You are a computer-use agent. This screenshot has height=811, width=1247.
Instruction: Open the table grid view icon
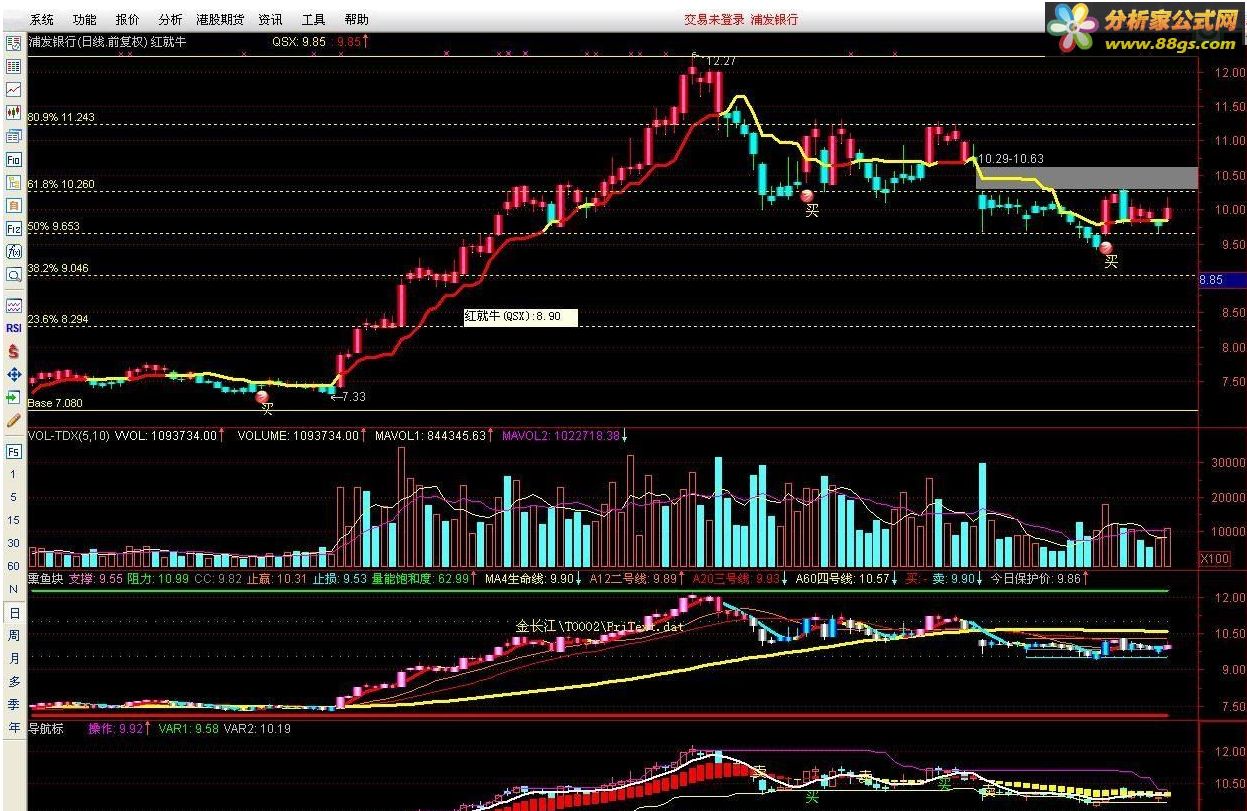click(x=14, y=66)
